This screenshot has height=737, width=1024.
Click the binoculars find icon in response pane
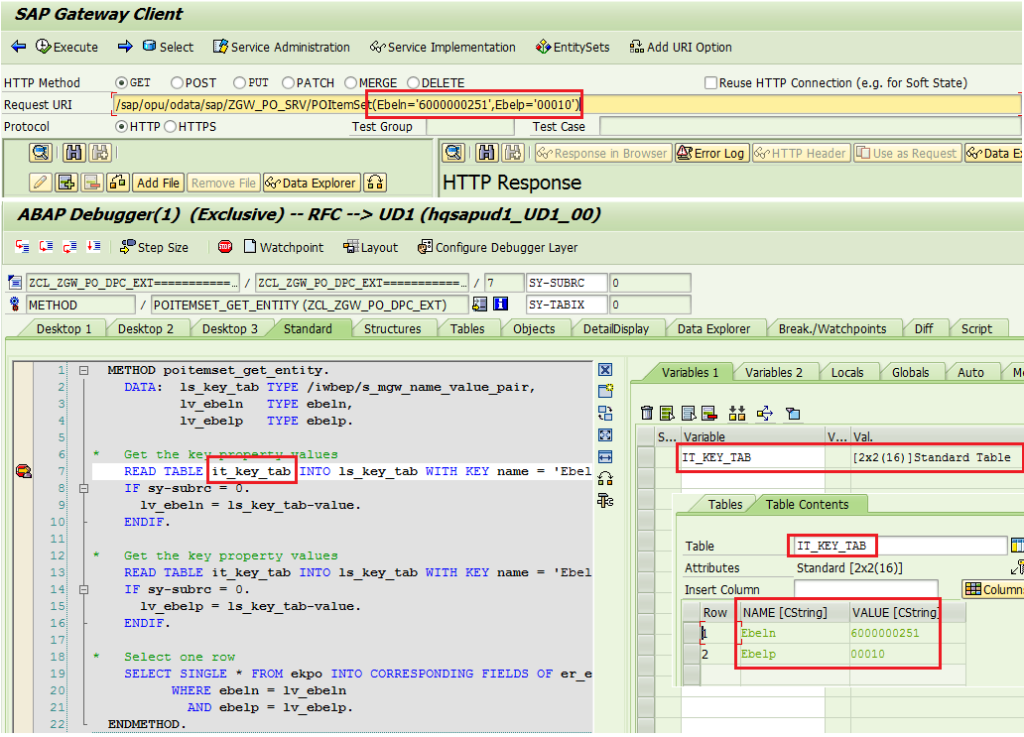[486, 153]
